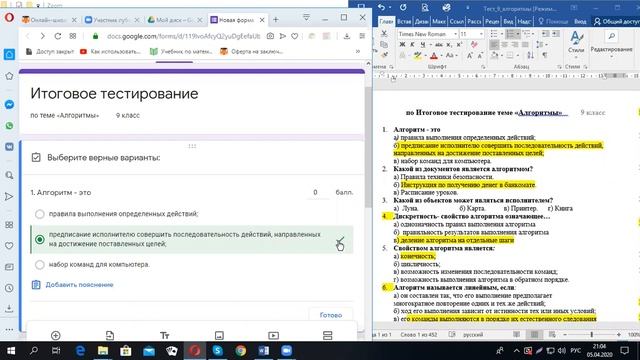Open Вставка tab in Word ribbon
This screenshot has height=360, width=640.
click(x=404, y=21)
